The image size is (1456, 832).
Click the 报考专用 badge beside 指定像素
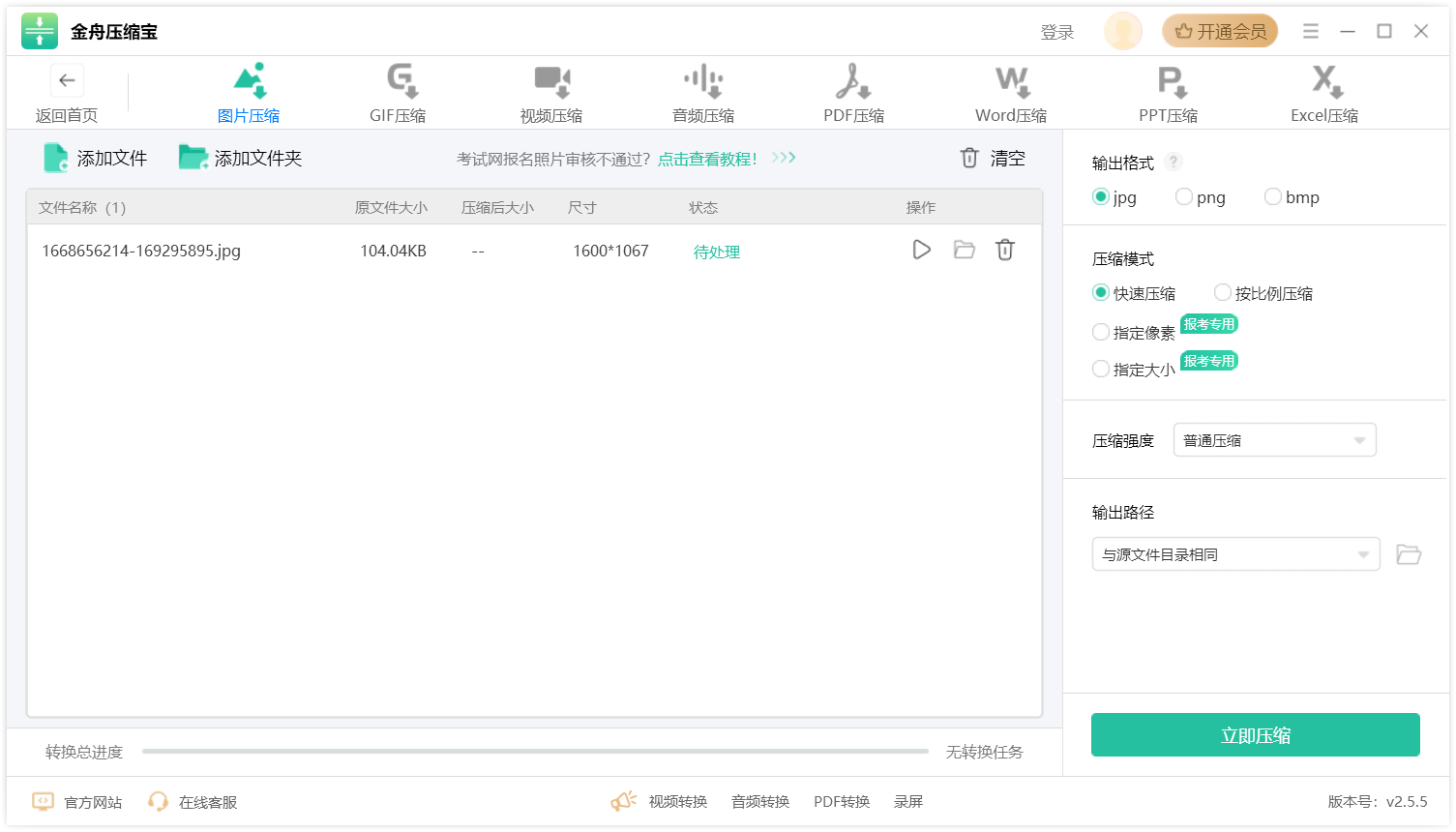tap(1209, 324)
